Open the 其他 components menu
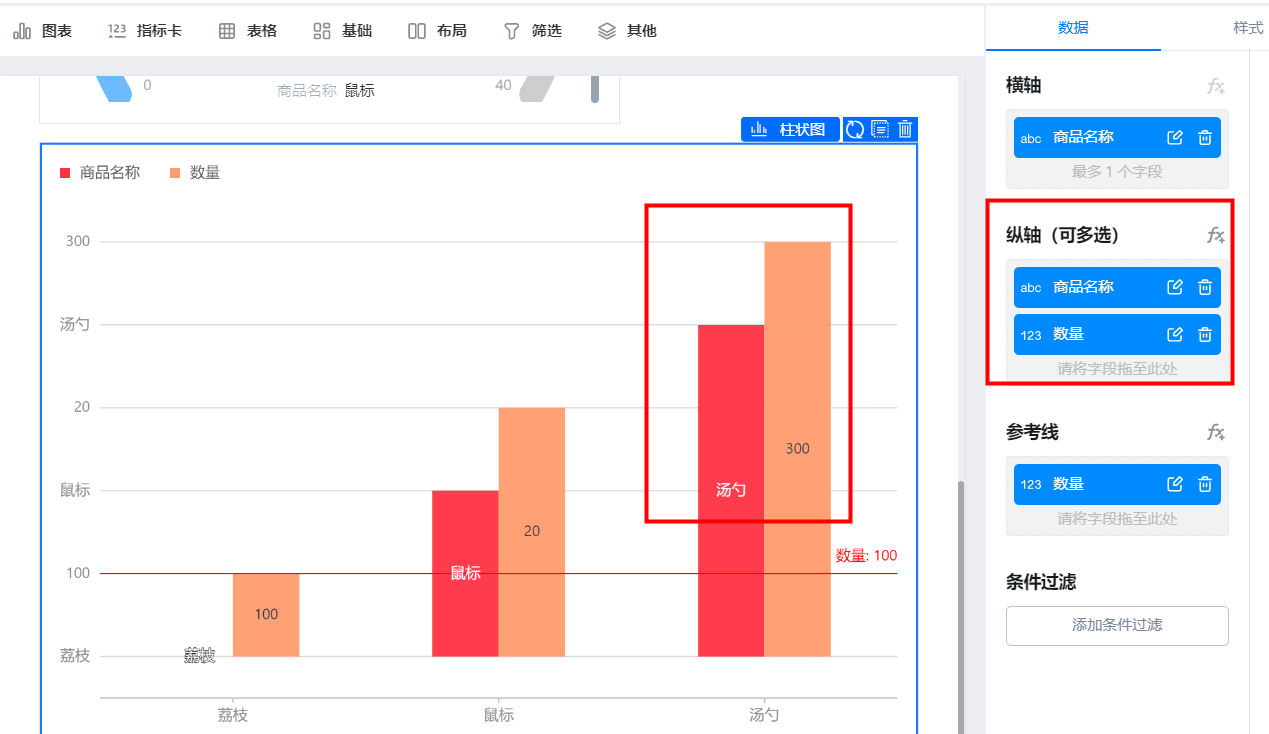This screenshot has width=1269, height=734. pyautogui.click(x=627, y=31)
